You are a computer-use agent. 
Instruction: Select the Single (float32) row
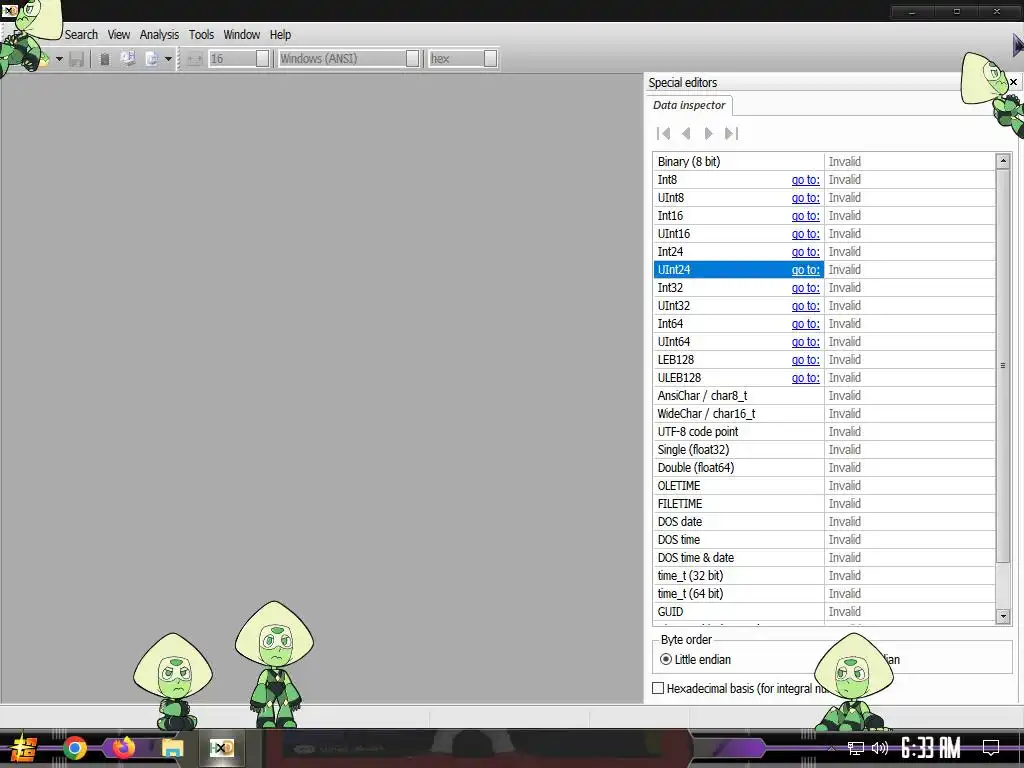(x=824, y=450)
